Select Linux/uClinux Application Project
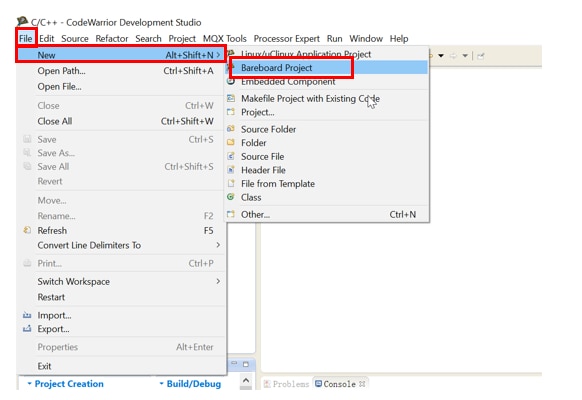Screen dimensions: 582x400 tap(327, 54)
